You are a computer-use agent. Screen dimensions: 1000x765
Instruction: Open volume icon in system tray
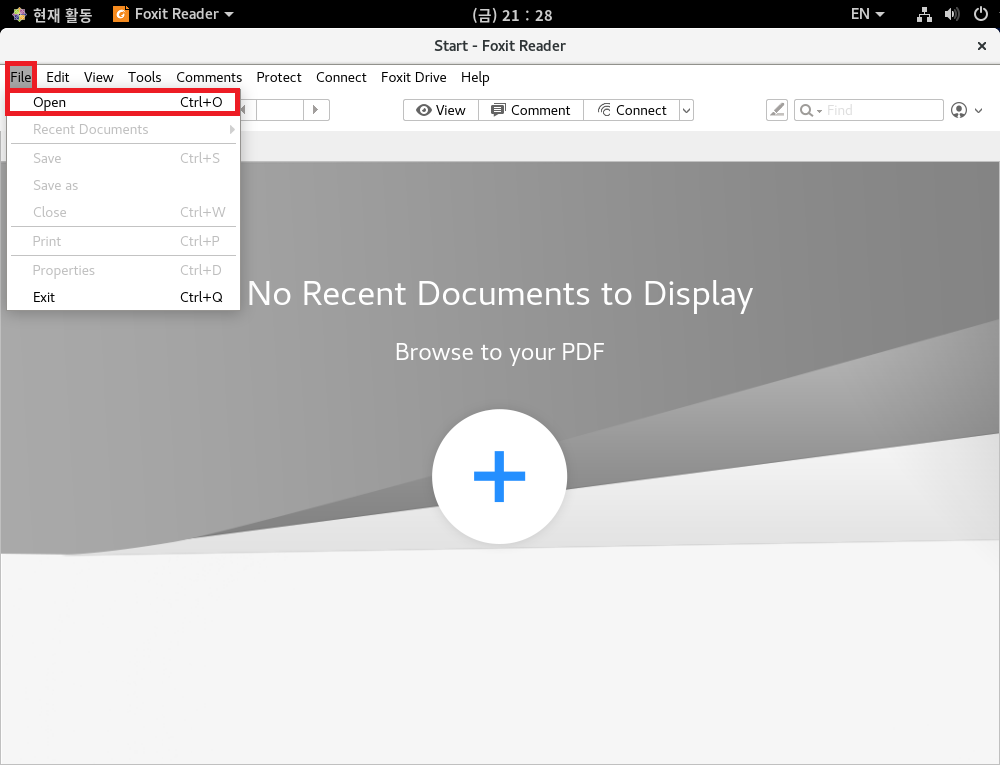(952, 14)
